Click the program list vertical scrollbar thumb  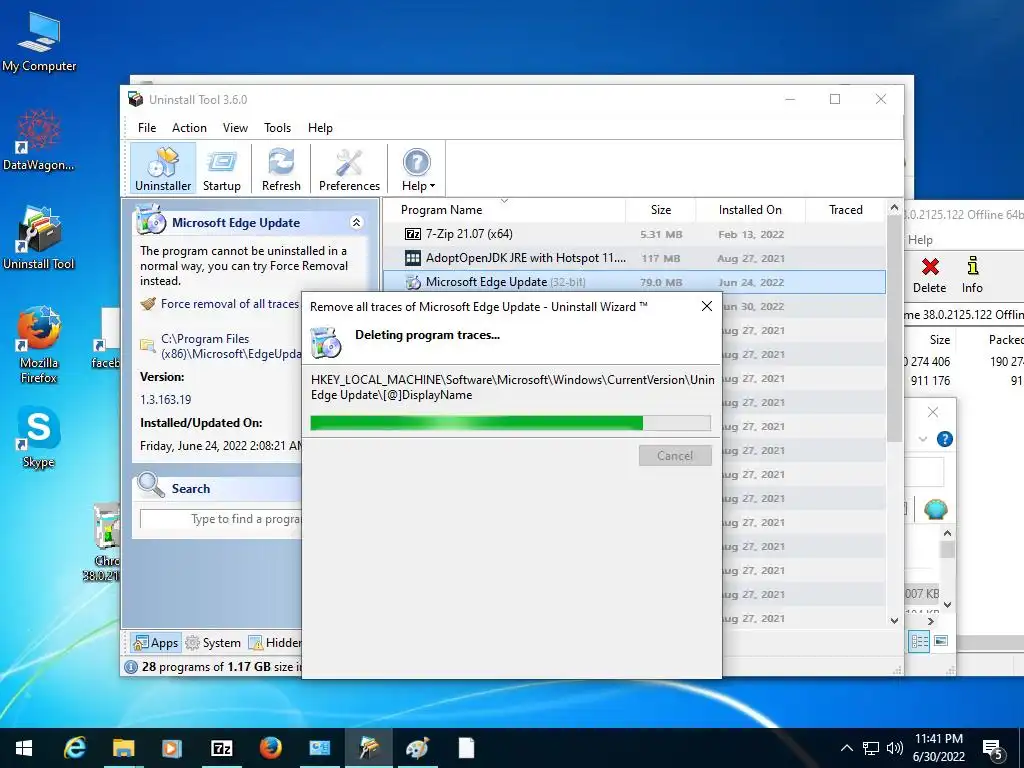894,329
